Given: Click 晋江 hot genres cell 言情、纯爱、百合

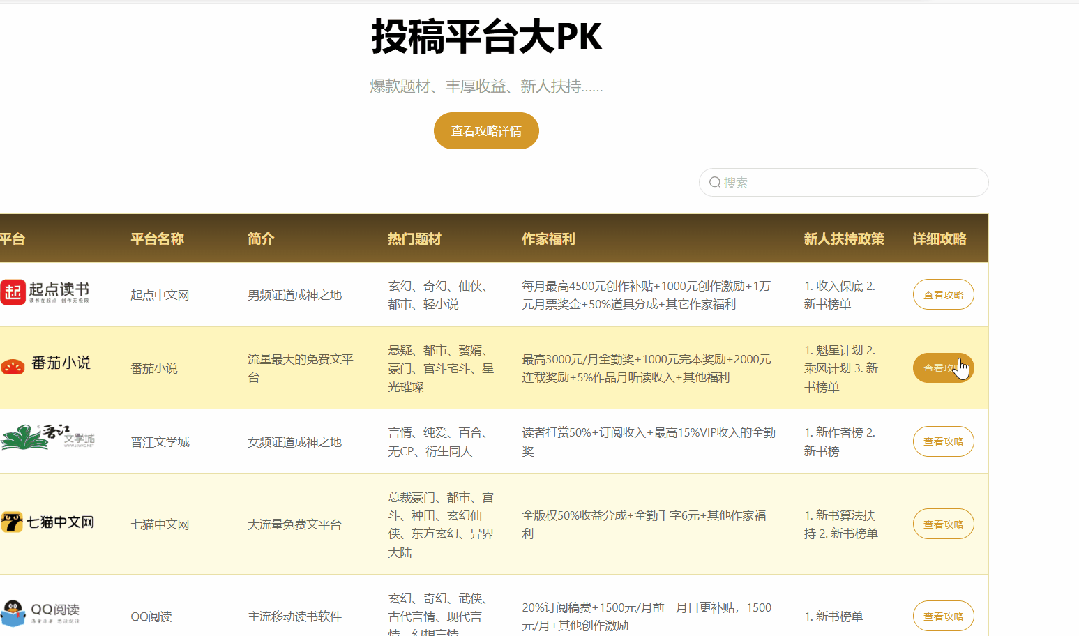Looking at the screenshot, I should [437, 442].
